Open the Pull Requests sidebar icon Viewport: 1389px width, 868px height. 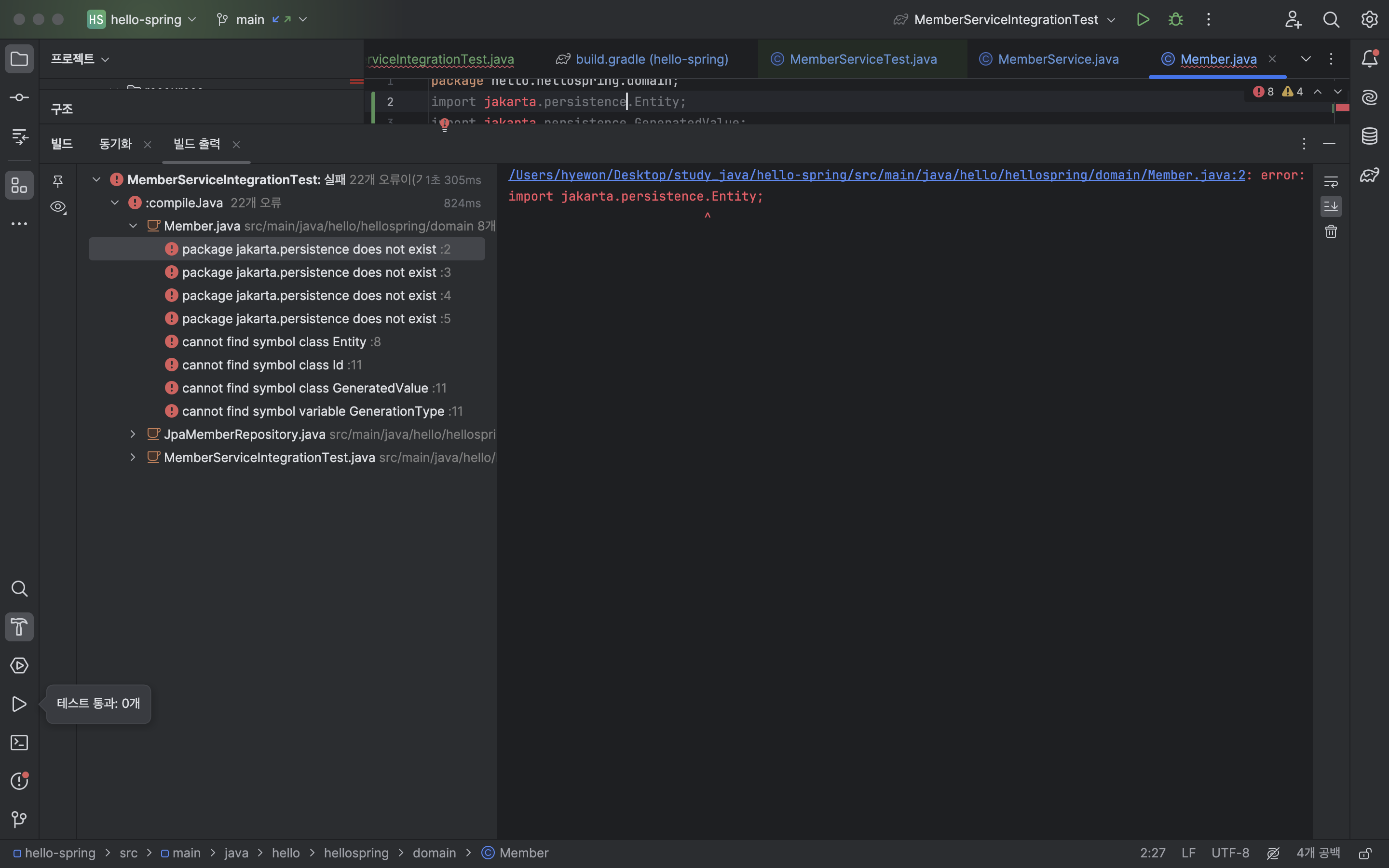pos(19,136)
